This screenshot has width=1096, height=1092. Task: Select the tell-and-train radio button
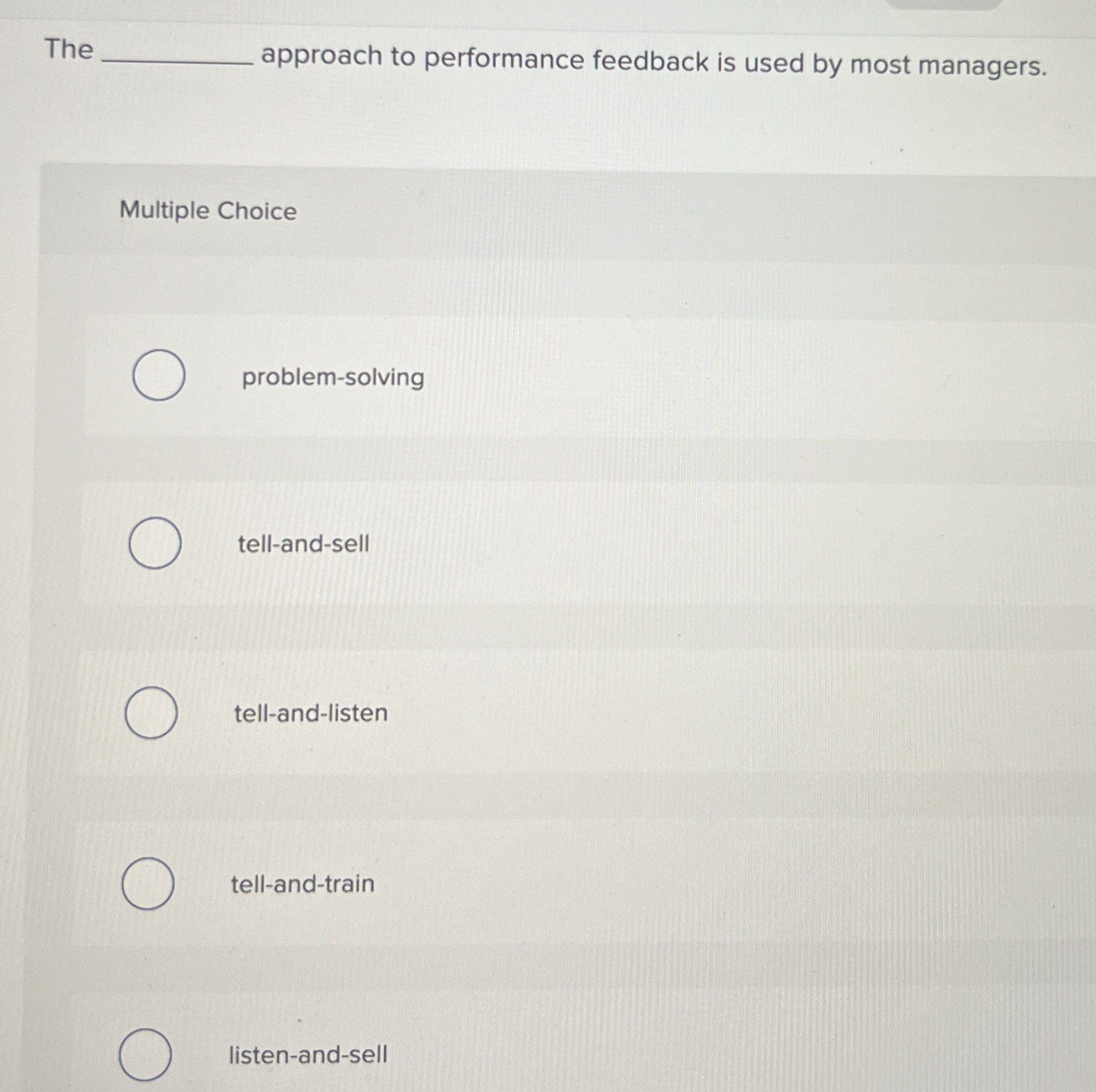click(x=148, y=883)
